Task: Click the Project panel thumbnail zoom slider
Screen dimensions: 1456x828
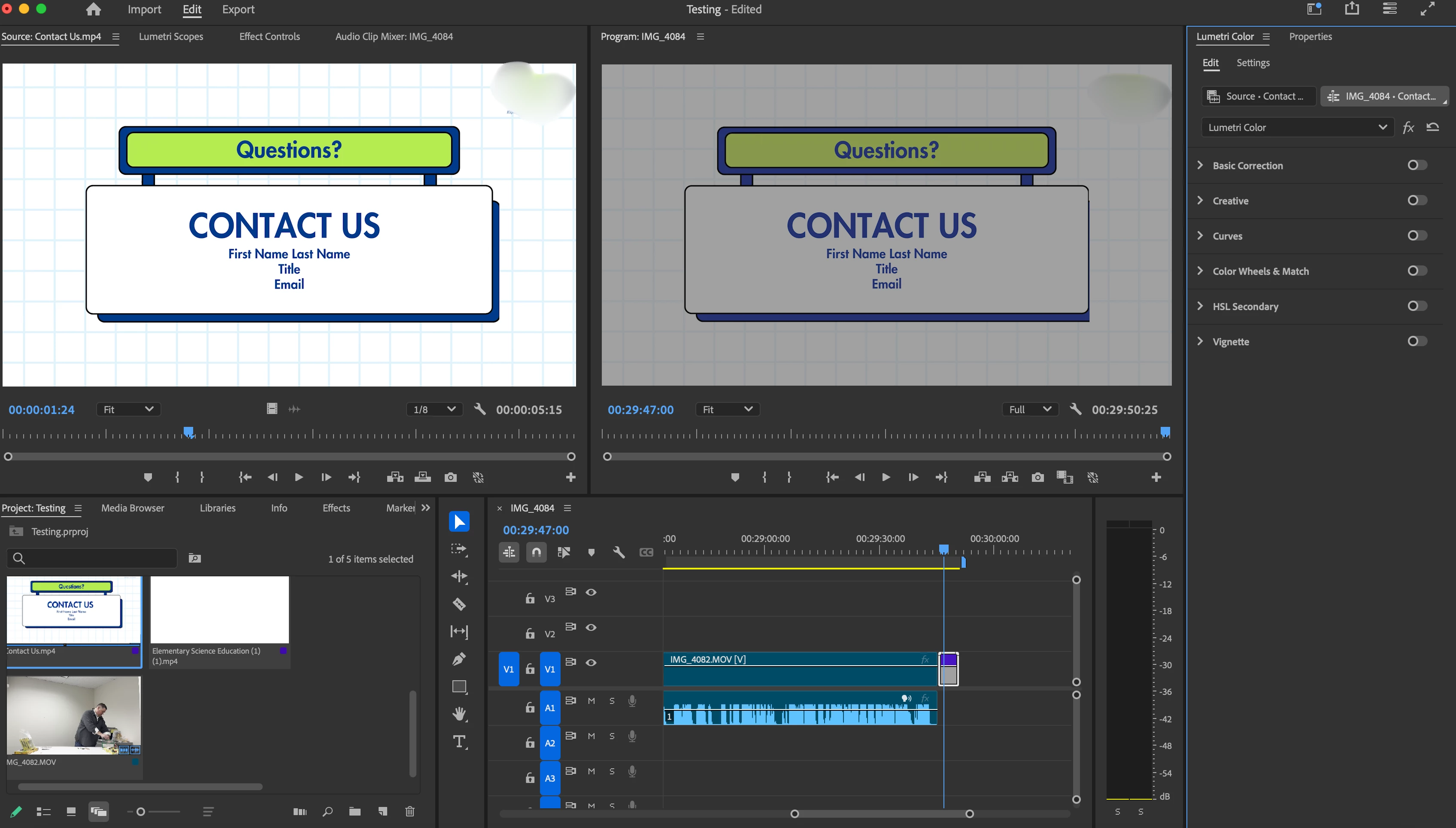Action: 141,812
